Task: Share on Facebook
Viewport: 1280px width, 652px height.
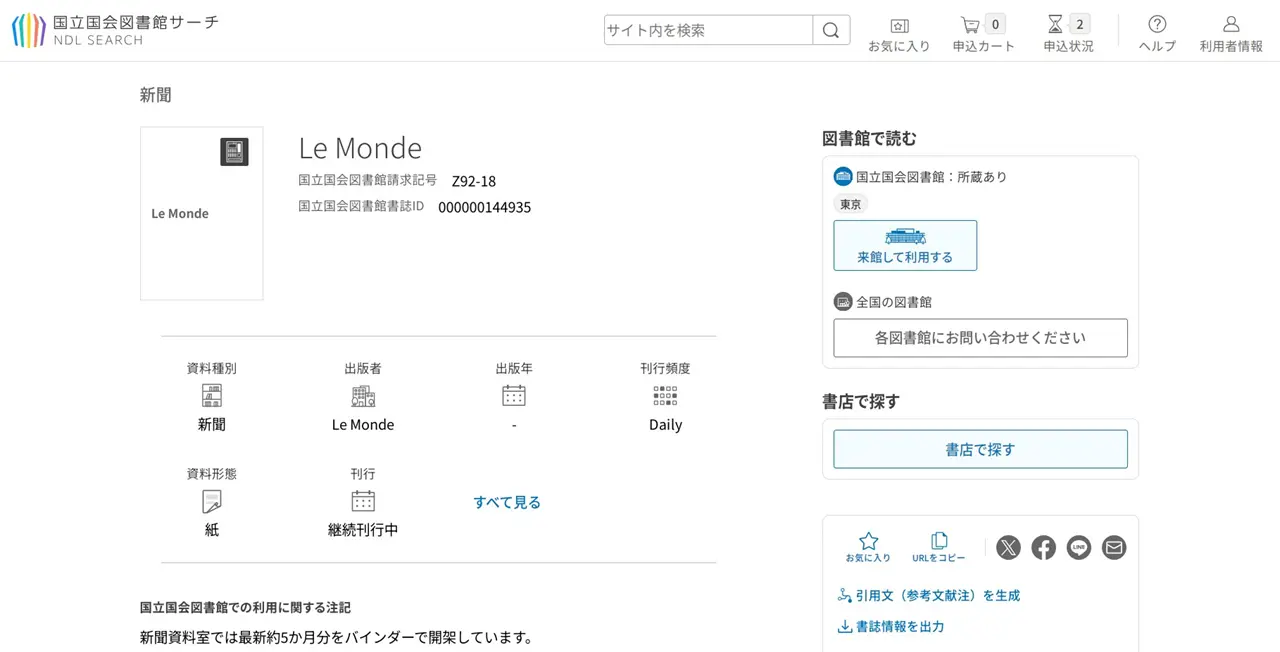Action: (1044, 548)
